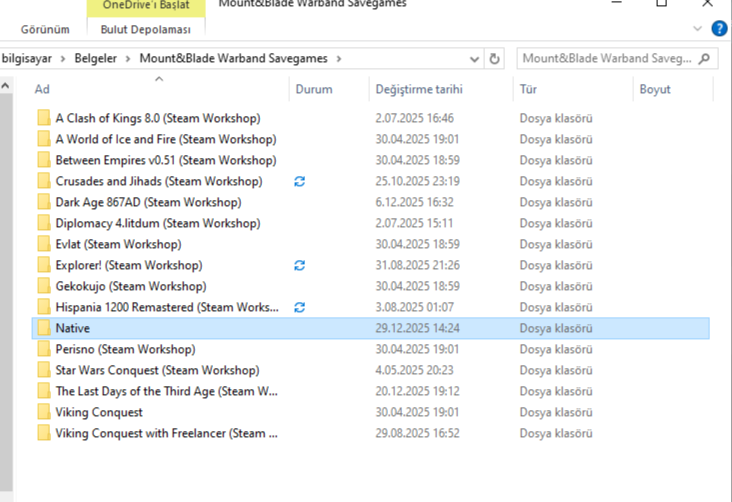This screenshot has height=502, width=732.
Task: Click the folder icon of Viking Conquest with Freelancer
Action: click(x=44, y=433)
